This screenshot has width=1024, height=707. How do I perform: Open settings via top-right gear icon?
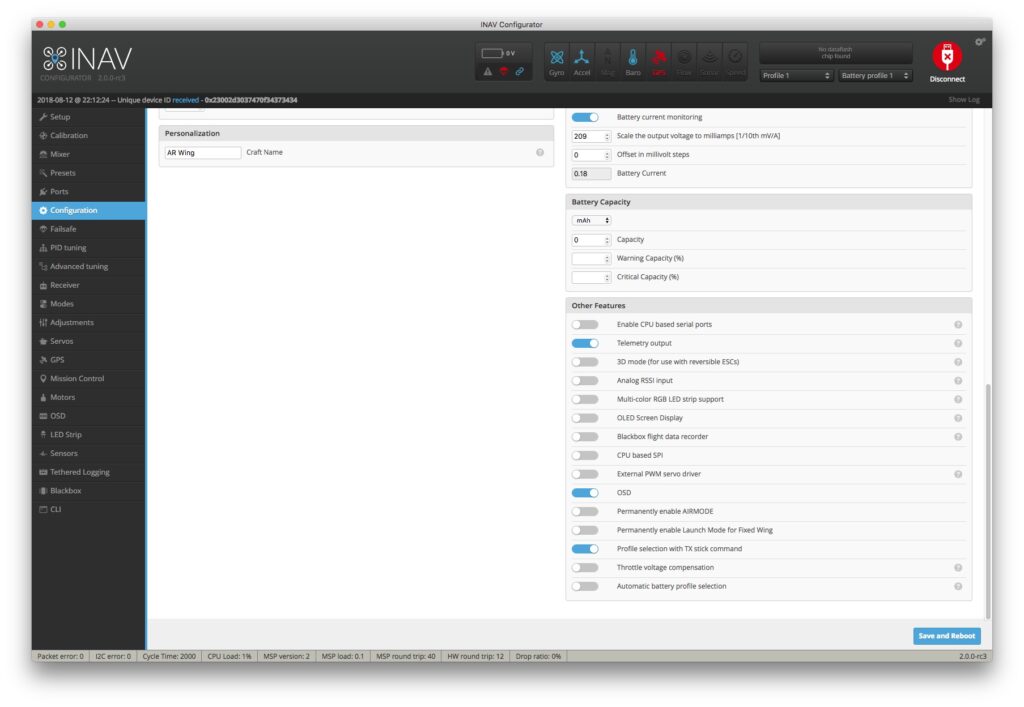[x=980, y=42]
